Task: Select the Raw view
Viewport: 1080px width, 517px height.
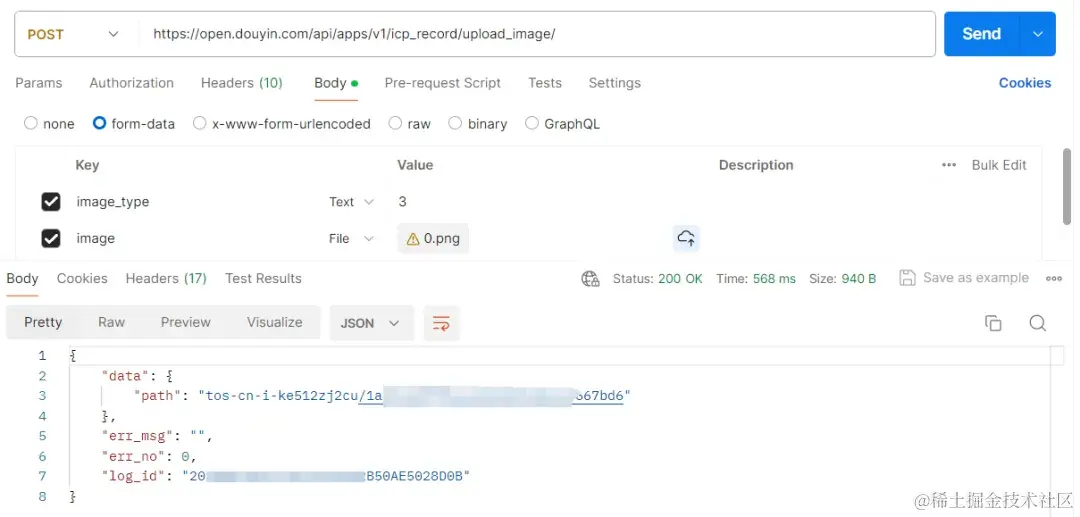Action: point(112,322)
